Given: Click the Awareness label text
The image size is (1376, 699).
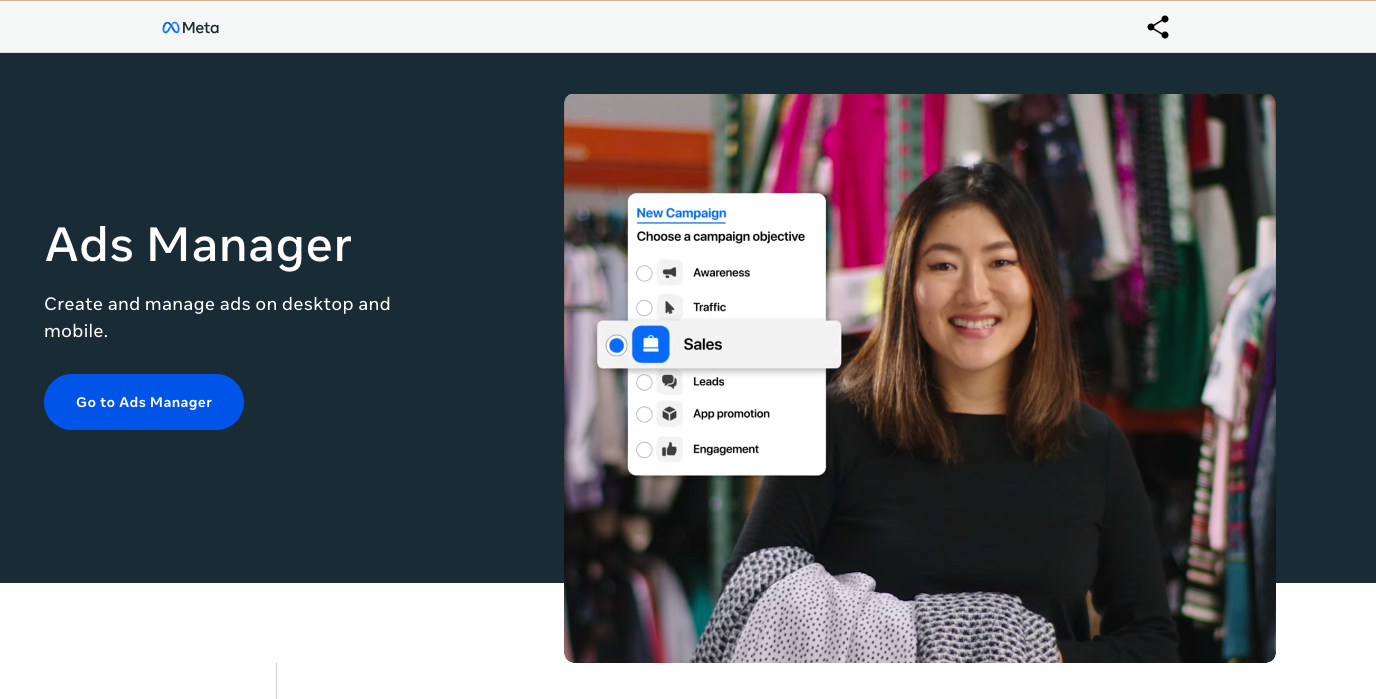Looking at the screenshot, I should [721, 273].
